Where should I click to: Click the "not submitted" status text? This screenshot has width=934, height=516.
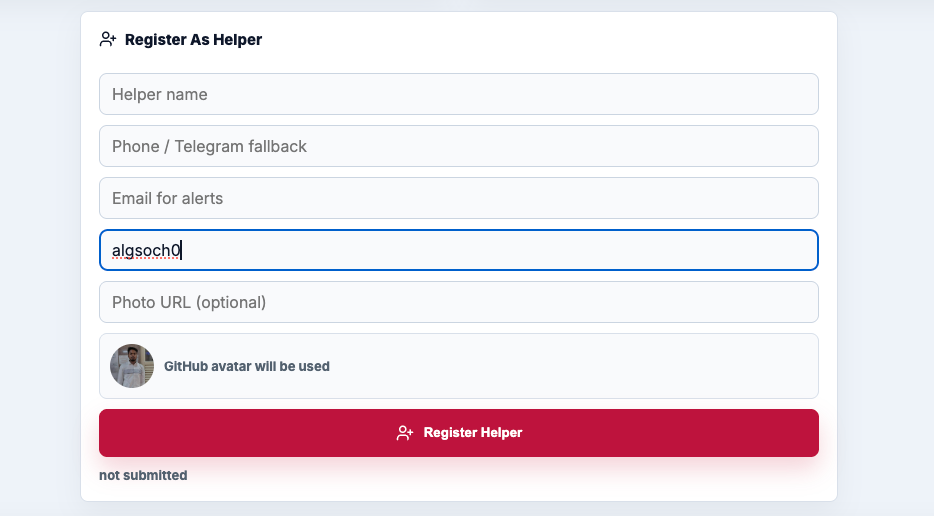(x=143, y=475)
